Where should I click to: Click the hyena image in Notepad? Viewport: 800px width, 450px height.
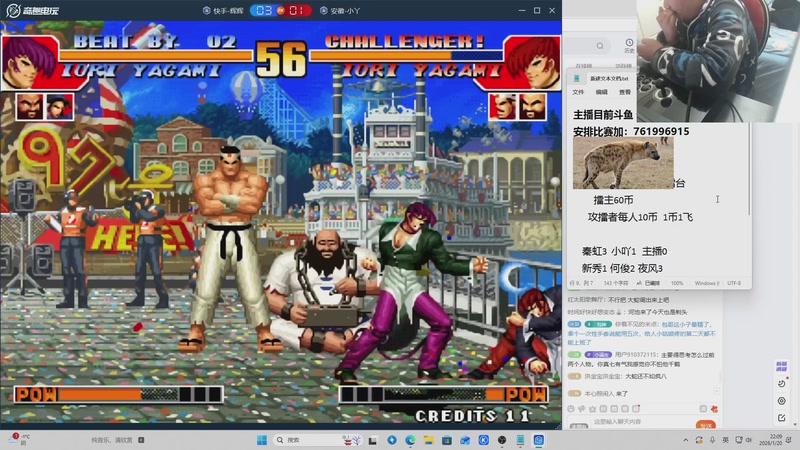(x=623, y=163)
